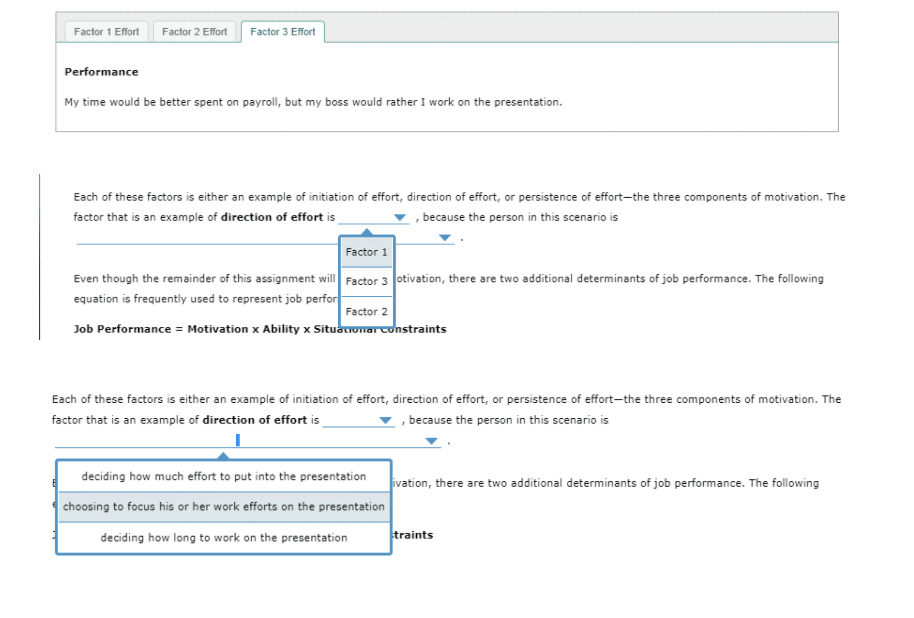This screenshot has height=618, width=914.
Task: Select Factor 1 from the open dropdown list
Action: point(365,252)
